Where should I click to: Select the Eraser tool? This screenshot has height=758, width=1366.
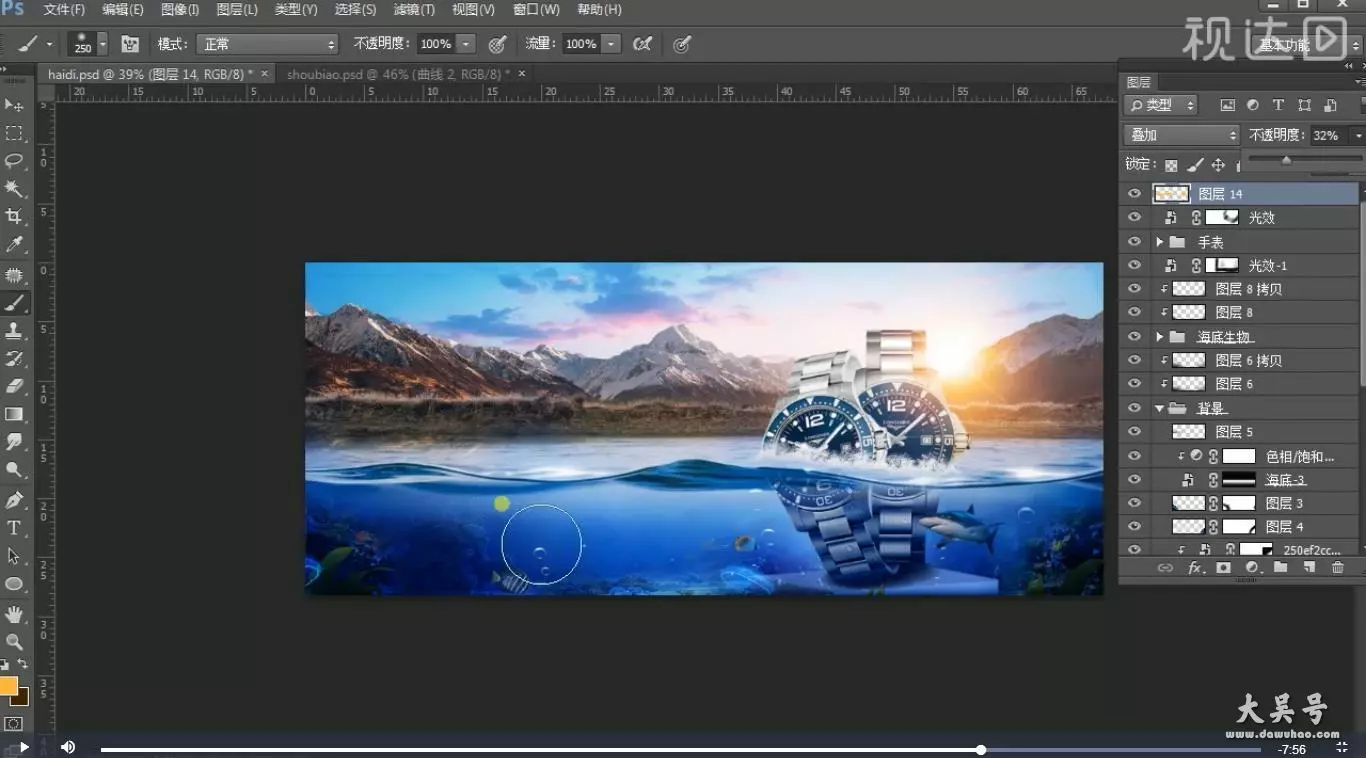[x=14, y=386]
